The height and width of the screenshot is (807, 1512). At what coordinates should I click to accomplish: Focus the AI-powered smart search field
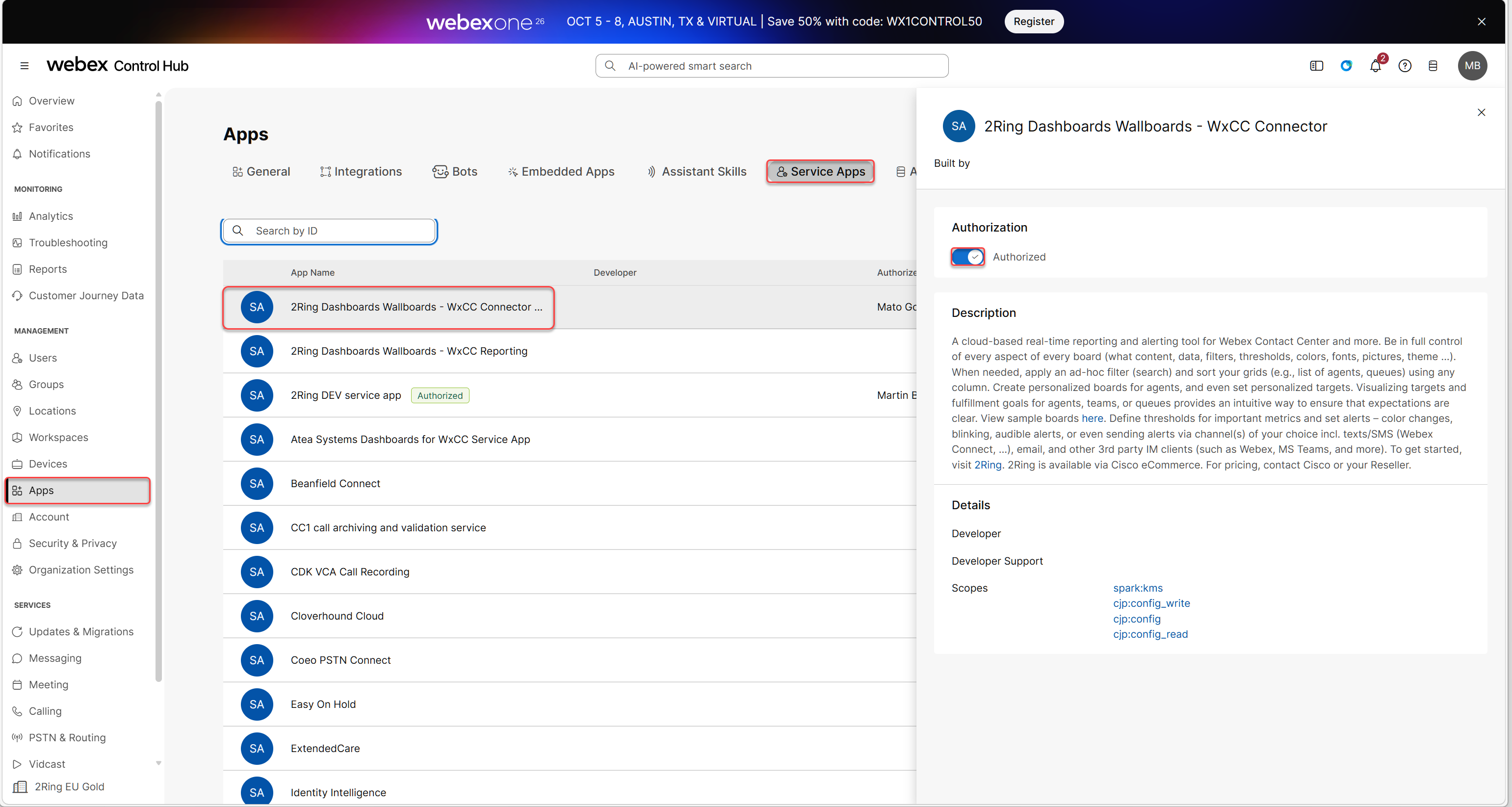click(772, 66)
